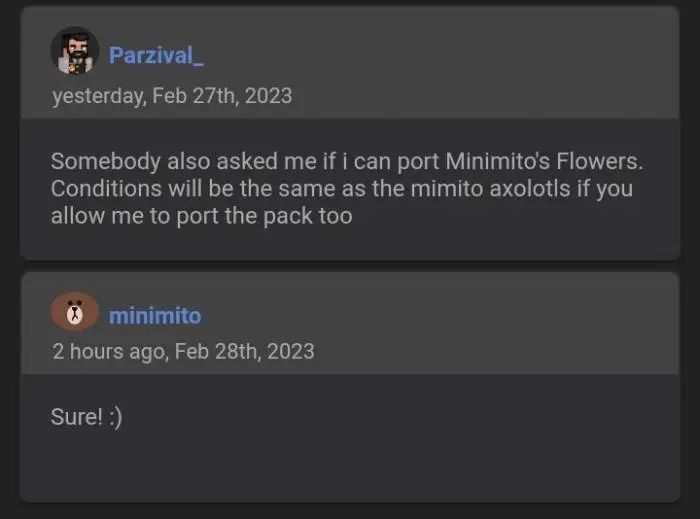Click minimito's brown bear avatar
Viewport: 700px width, 519px height.
point(74,314)
